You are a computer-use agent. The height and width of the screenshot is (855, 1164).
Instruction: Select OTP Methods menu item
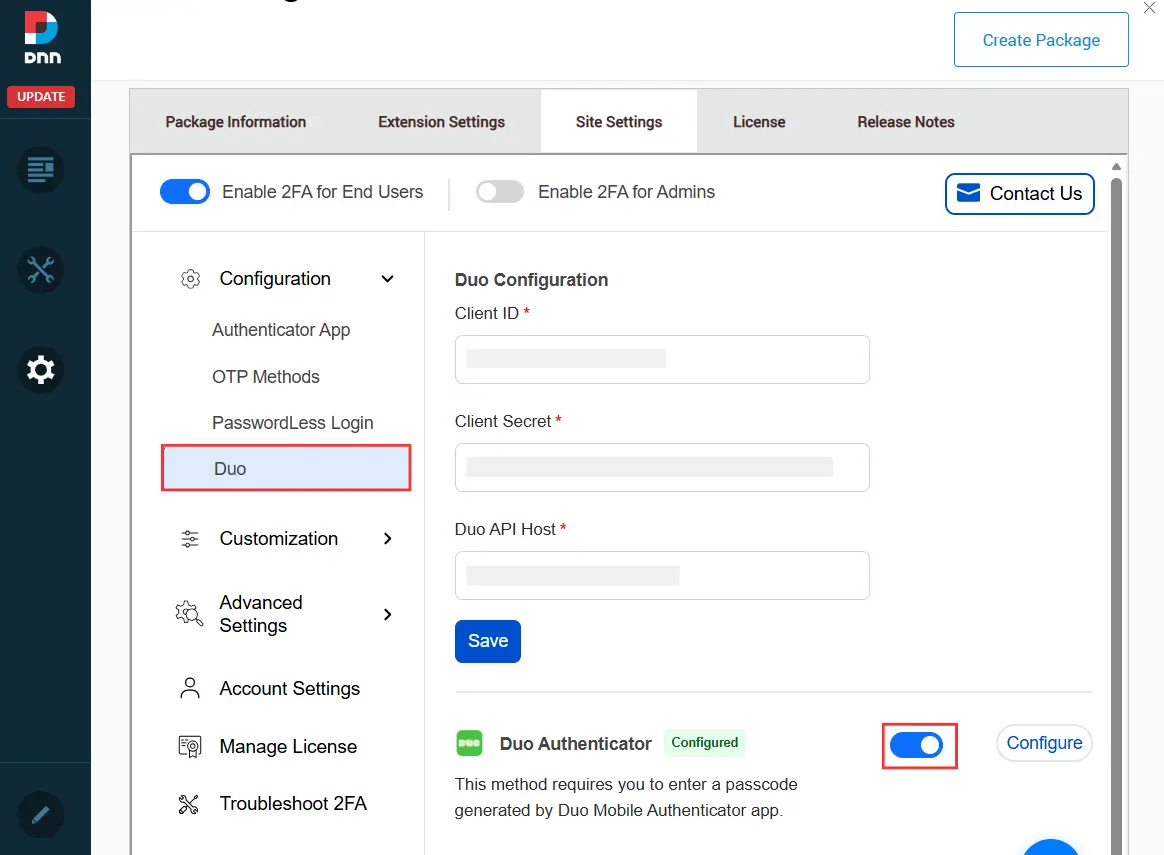pos(266,377)
